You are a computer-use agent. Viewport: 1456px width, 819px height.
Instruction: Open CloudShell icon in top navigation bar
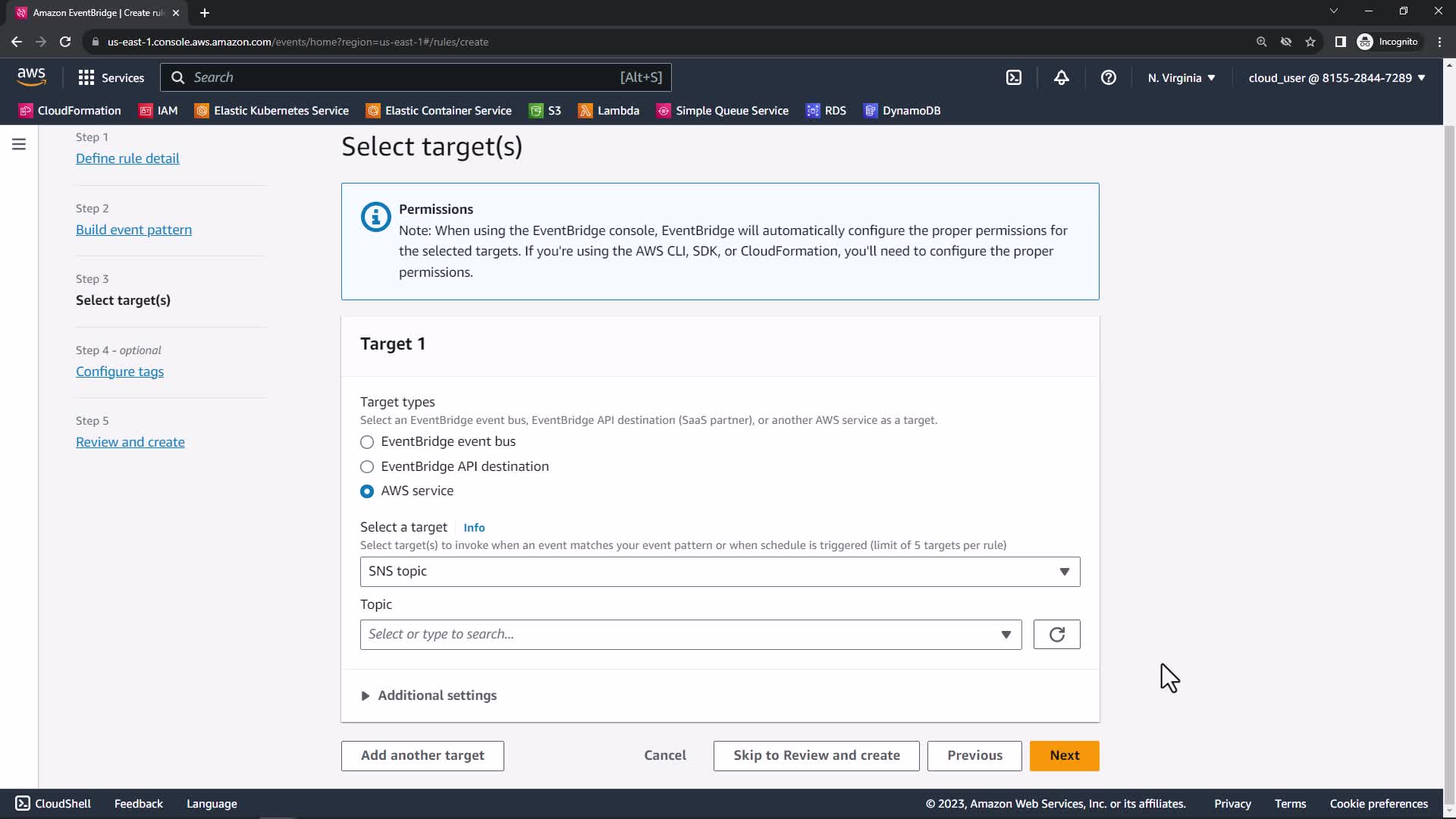click(x=1014, y=77)
